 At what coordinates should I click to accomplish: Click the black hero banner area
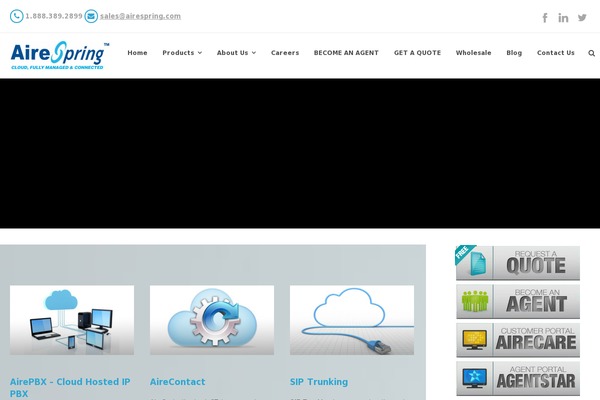(300, 153)
